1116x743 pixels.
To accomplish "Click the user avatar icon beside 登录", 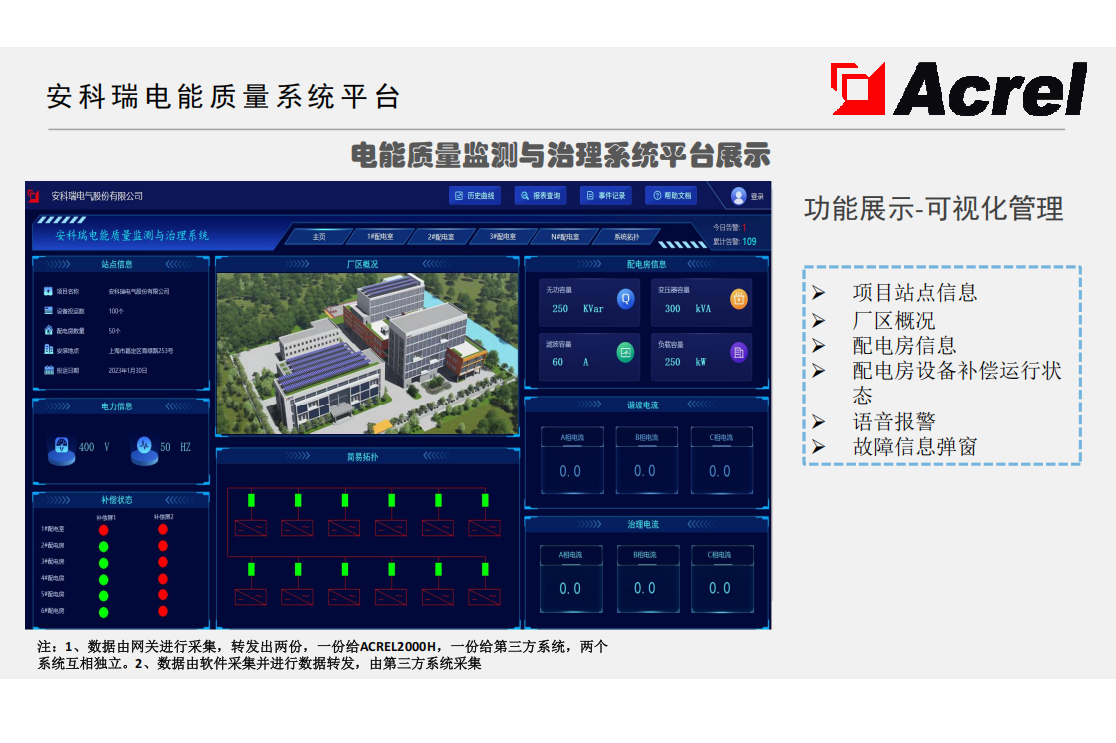I will 739,196.
